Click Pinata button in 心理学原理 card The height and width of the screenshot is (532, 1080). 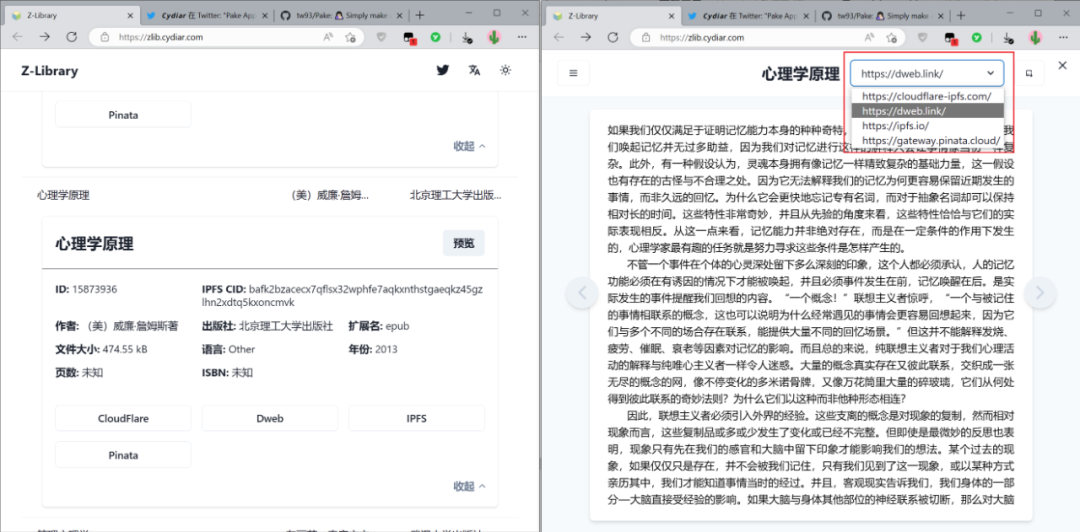[x=123, y=455]
